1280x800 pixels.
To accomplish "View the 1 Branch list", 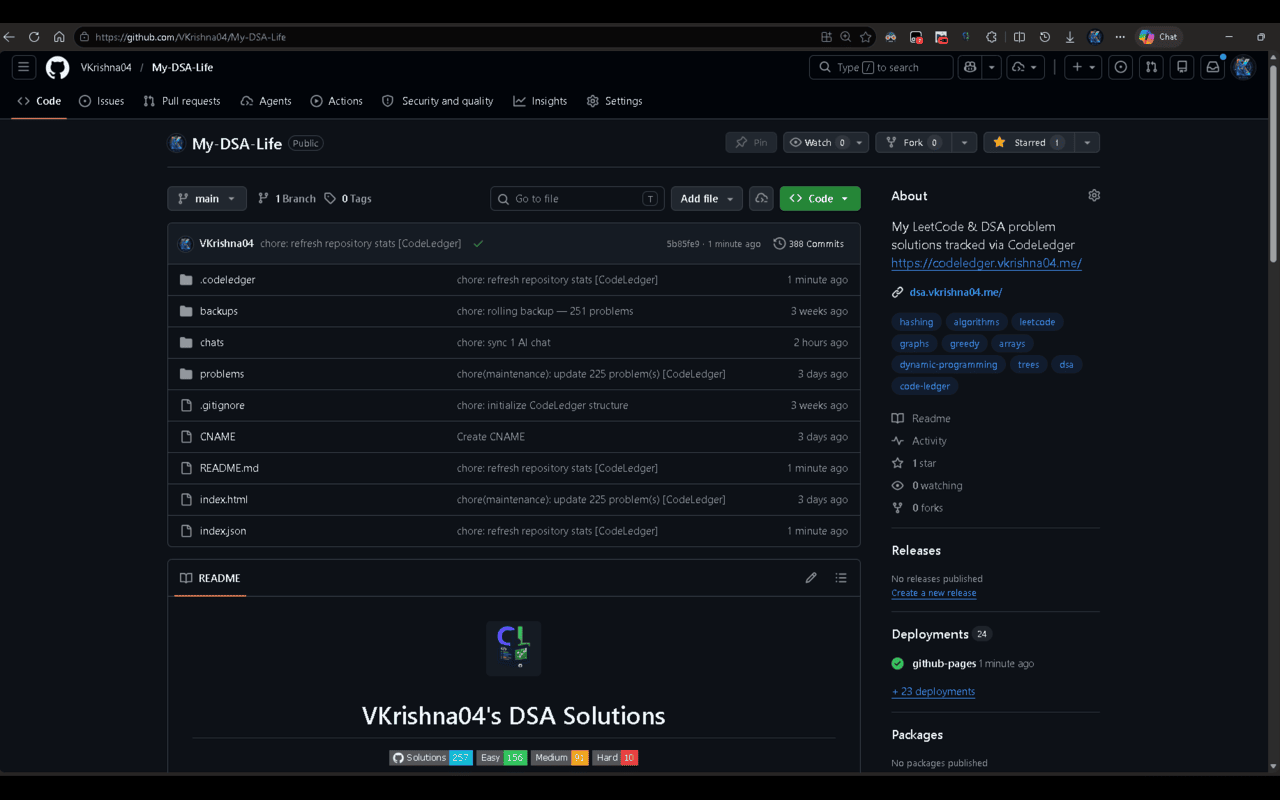I will pyautogui.click(x=287, y=198).
